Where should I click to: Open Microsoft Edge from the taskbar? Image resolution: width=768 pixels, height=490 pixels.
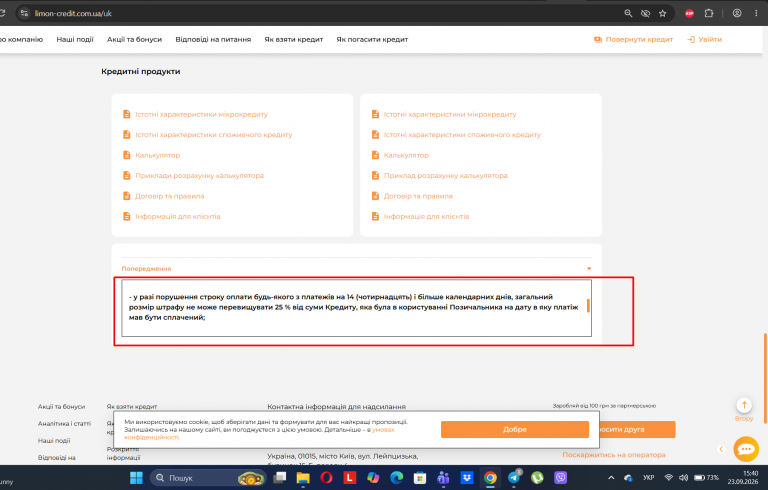tap(397, 478)
